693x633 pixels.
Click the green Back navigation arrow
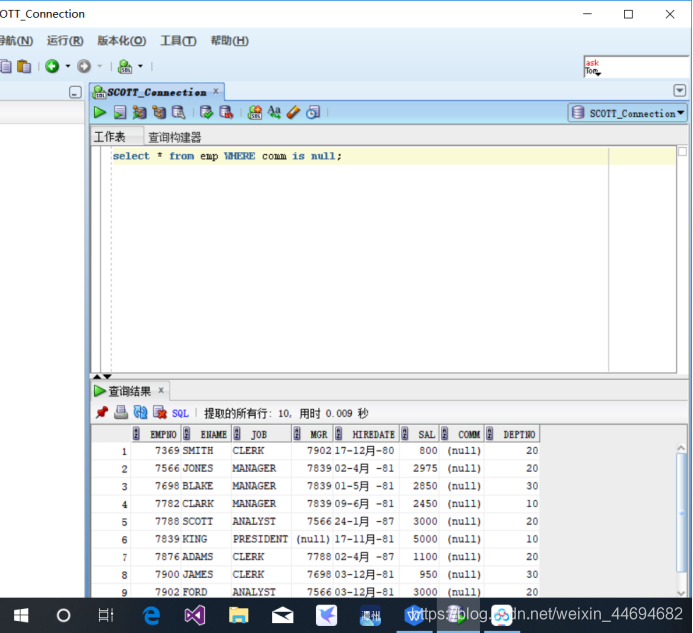(x=52, y=66)
